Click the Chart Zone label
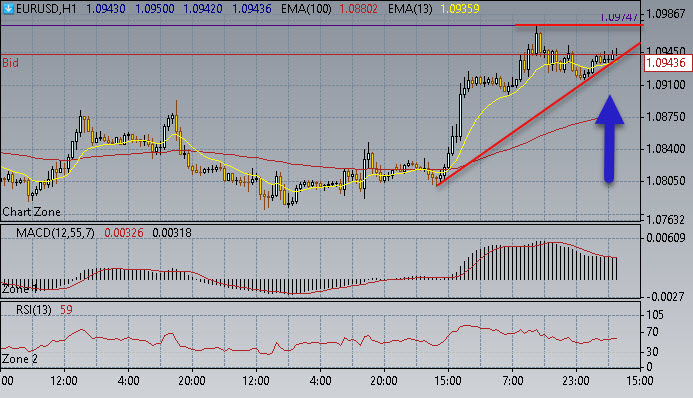Image resolution: width=693 pixels, height=398 pixels. coord(31,212)
